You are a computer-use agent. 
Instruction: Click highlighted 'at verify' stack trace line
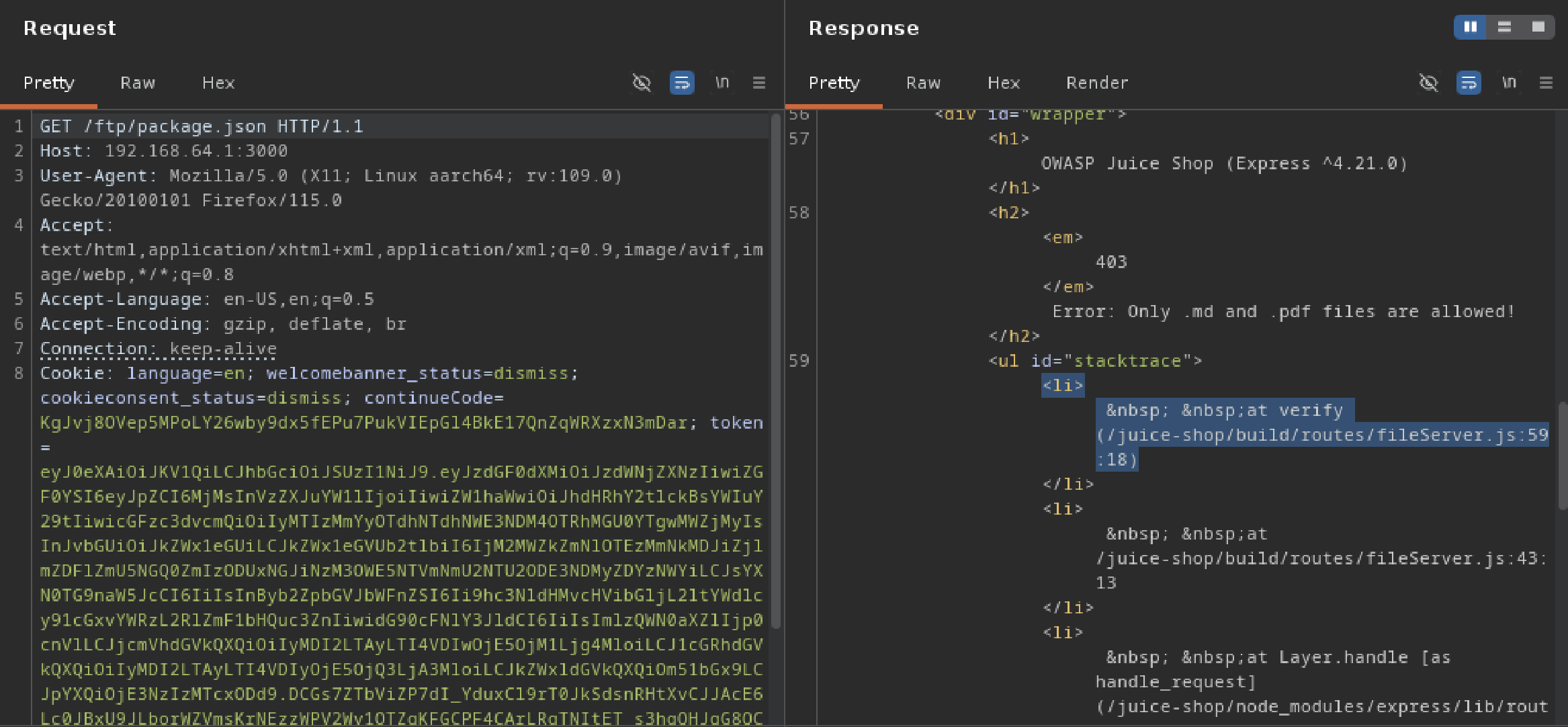point(1322,435)
